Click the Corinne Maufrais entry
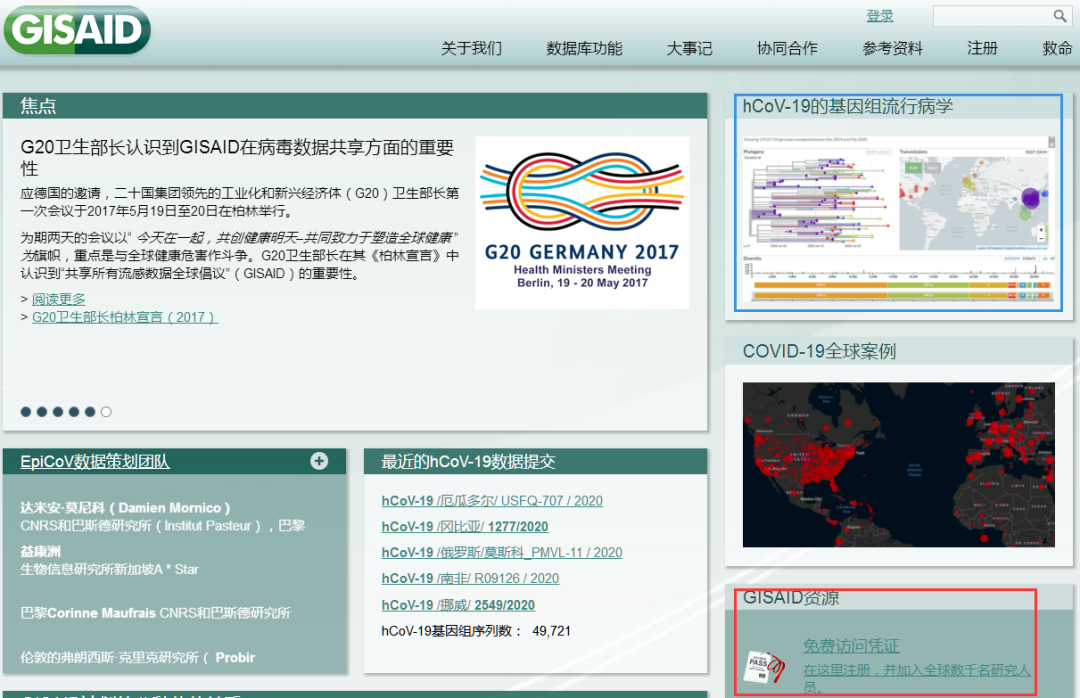Image resolution: width=1080 pixels, height=698 pixels. (x=155, y=613)
